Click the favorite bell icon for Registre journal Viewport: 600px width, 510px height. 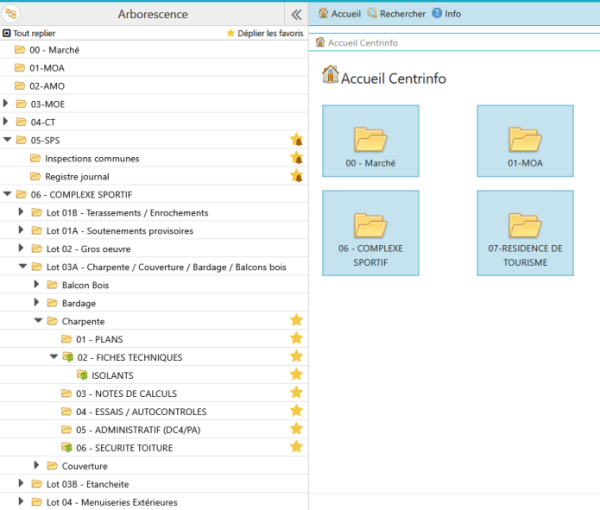tap(296, 176)
